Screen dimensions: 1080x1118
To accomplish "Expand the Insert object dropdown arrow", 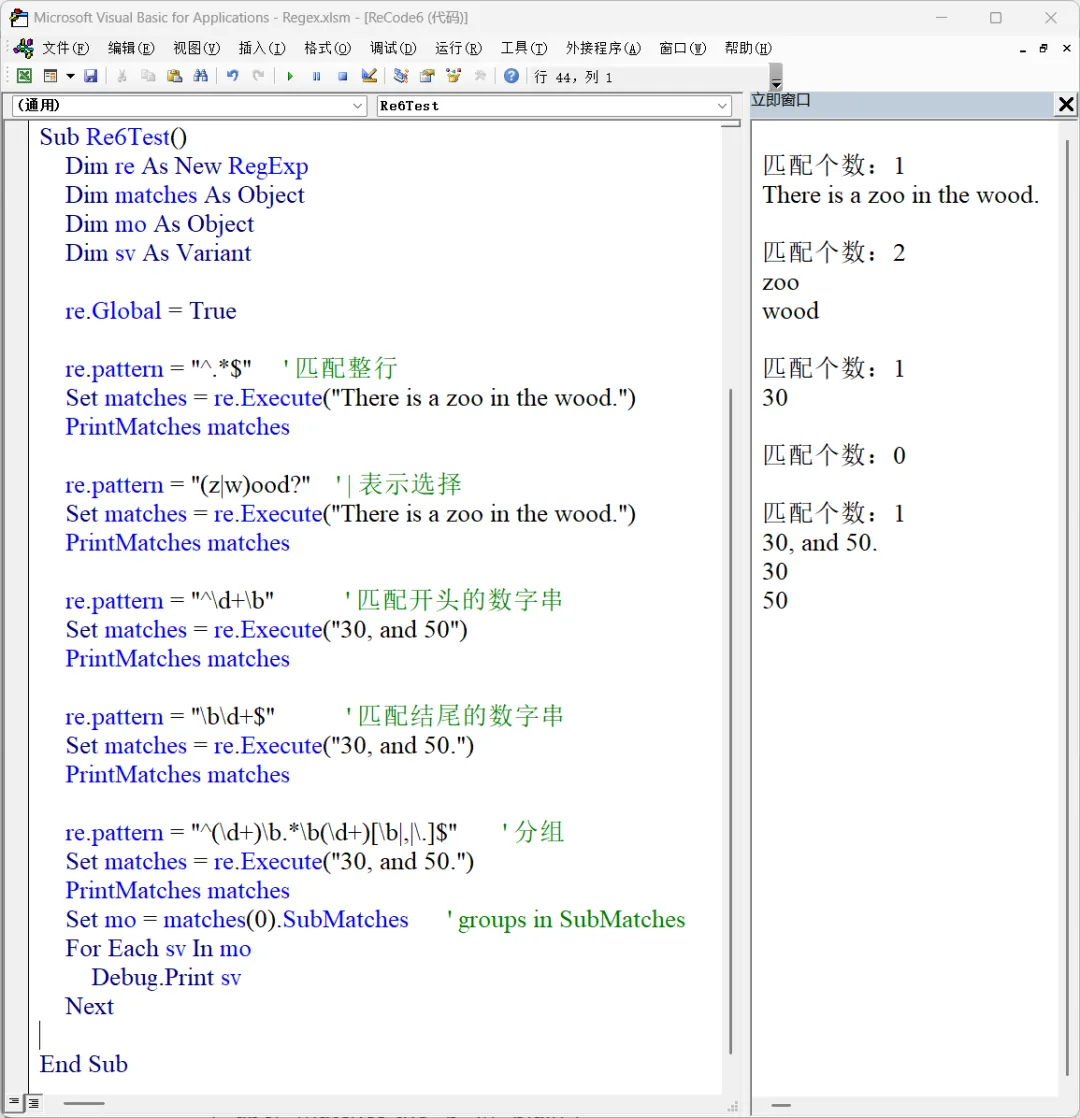I will (x=70, y=76).
